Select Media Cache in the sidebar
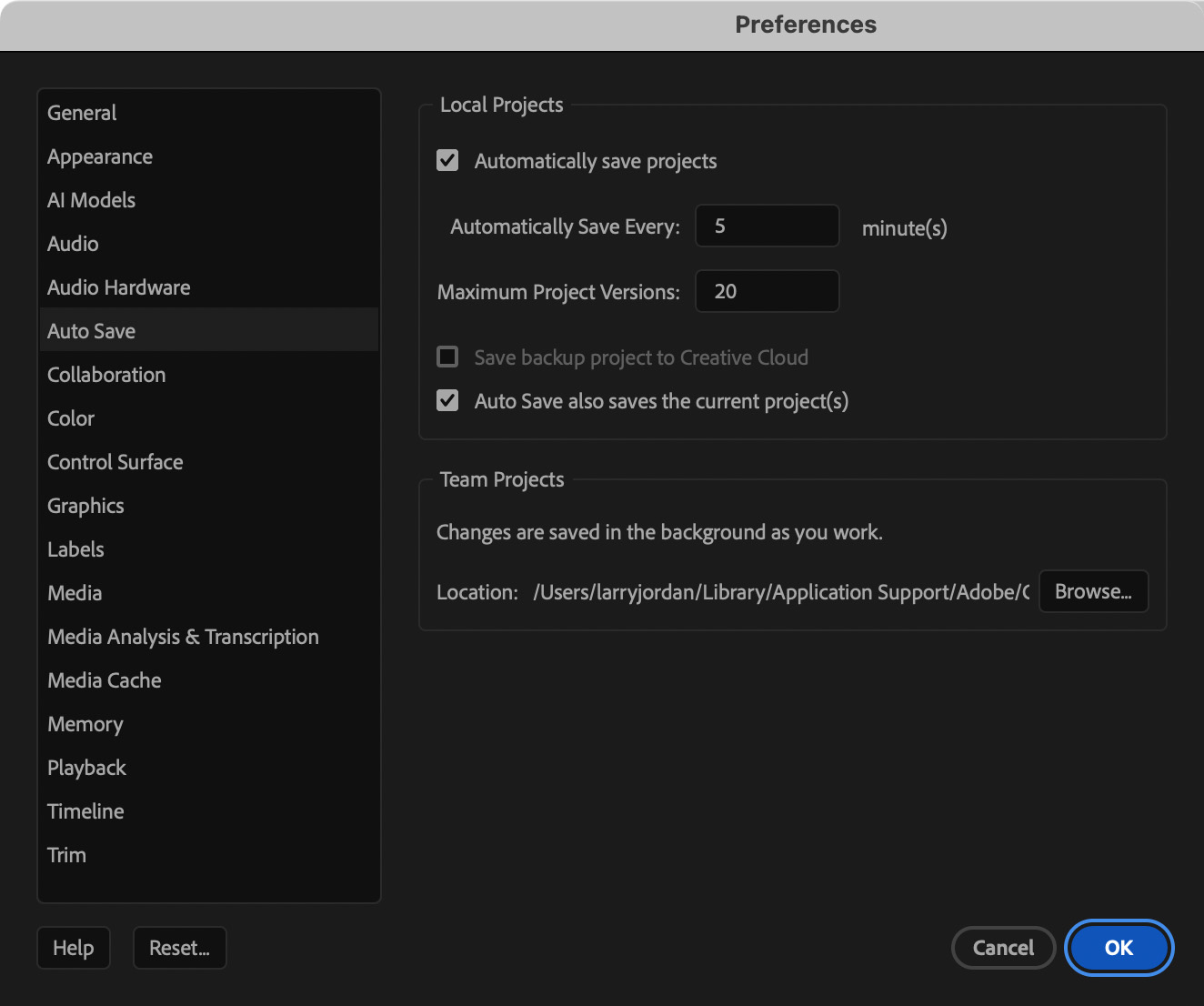The width and height of the screenshot is (1204, 1006). pyautogui.click(x=105, y=680)
